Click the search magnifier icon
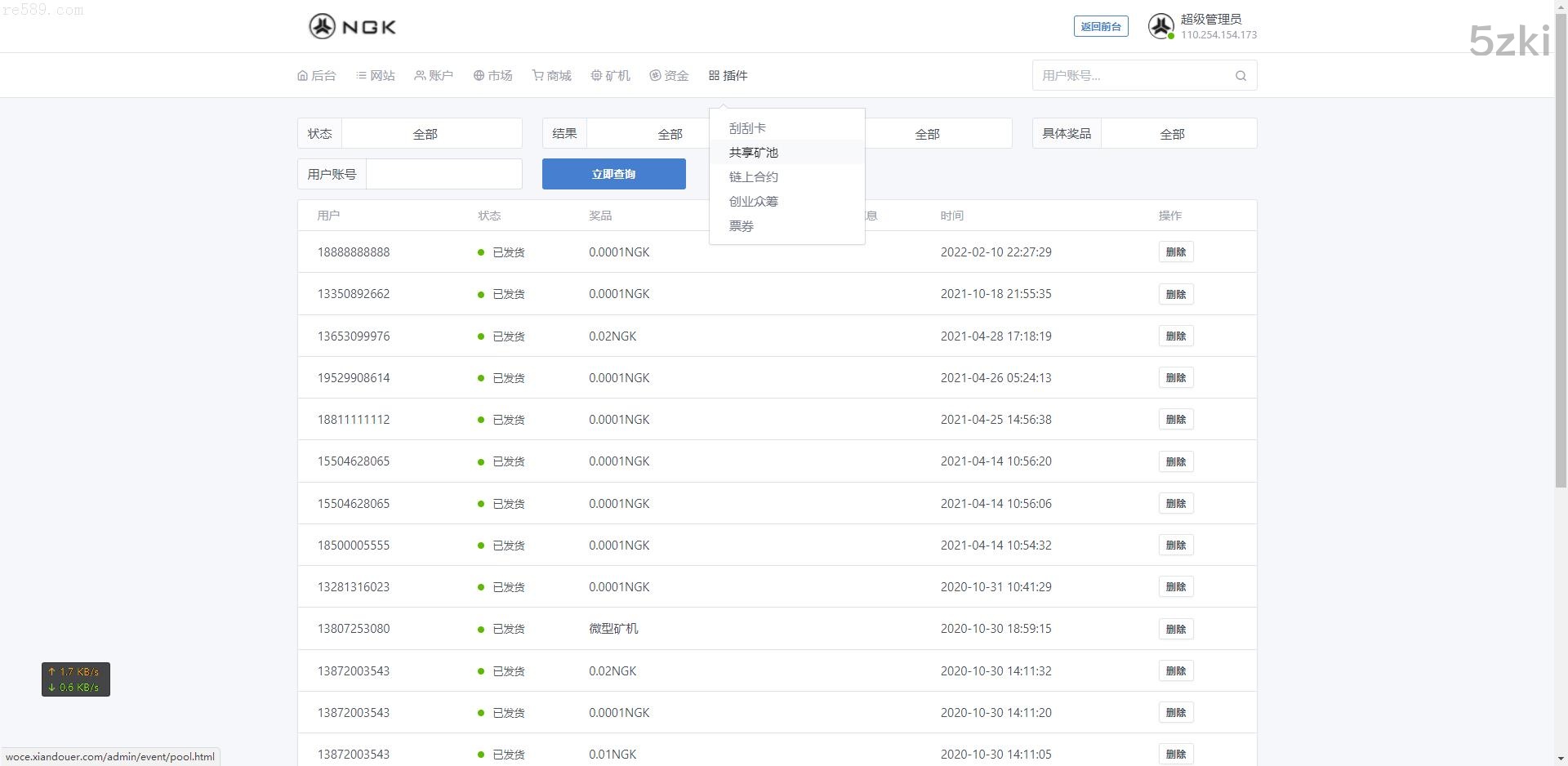This screenshot has width=1568, height=766. click(x=1241, y=76)
